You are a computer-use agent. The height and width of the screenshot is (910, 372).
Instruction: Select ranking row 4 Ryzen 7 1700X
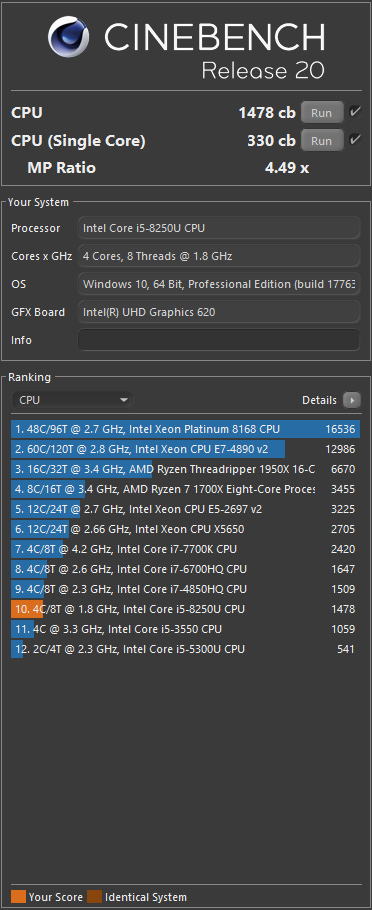pos(186,489)
